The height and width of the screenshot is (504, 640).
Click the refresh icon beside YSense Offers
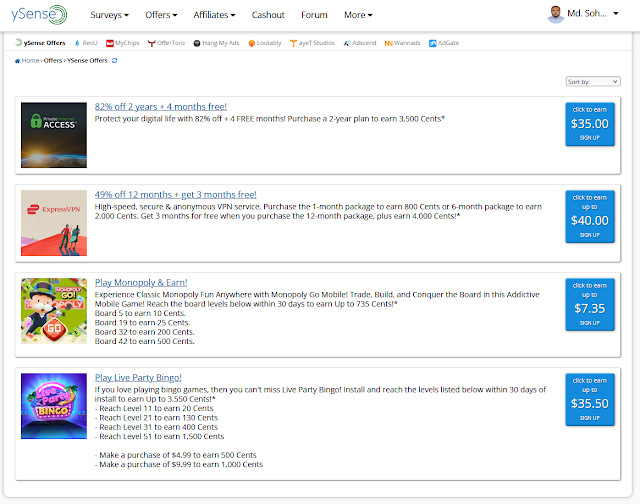(115, 60)
